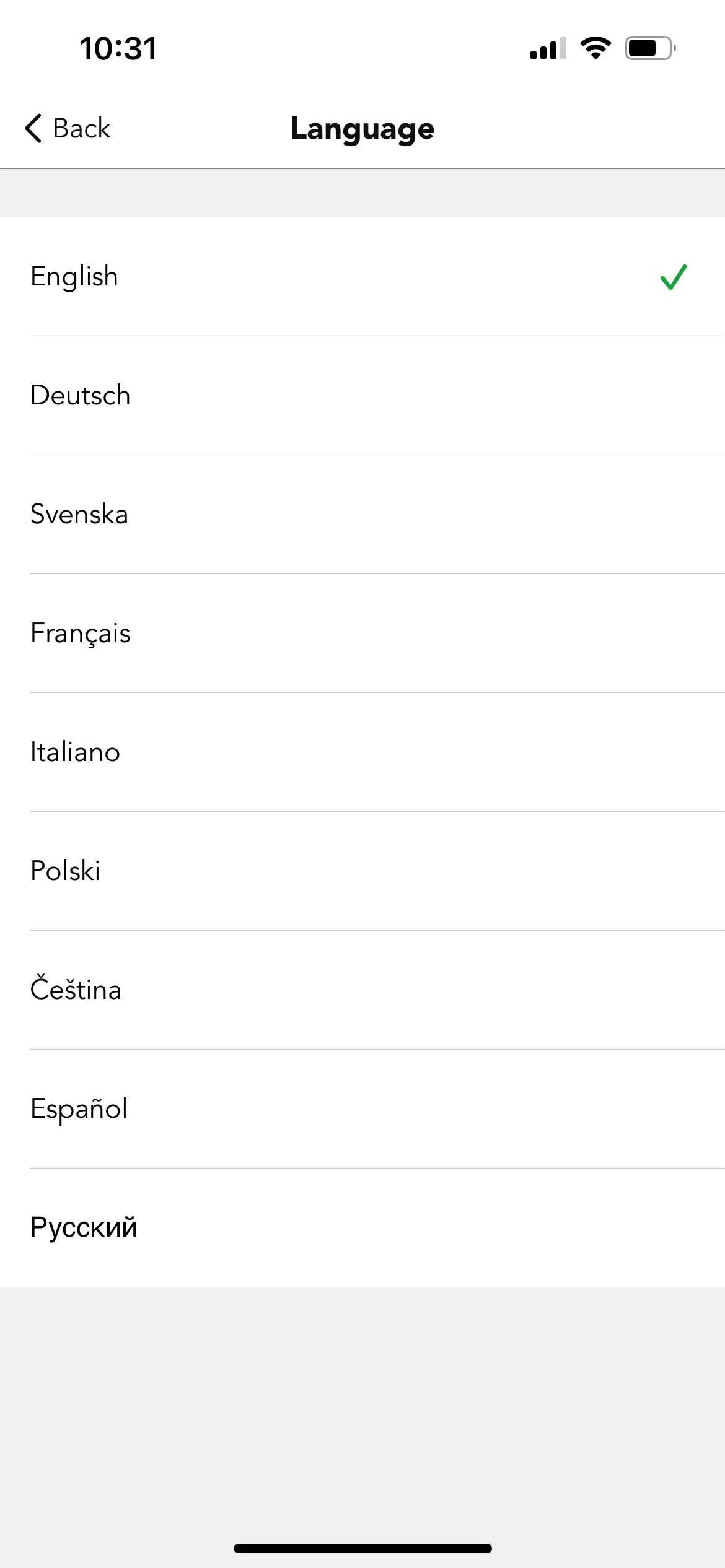This screenshot has height=1568, width=725.
Task: Set language to Español
Action: point(362,1109)
